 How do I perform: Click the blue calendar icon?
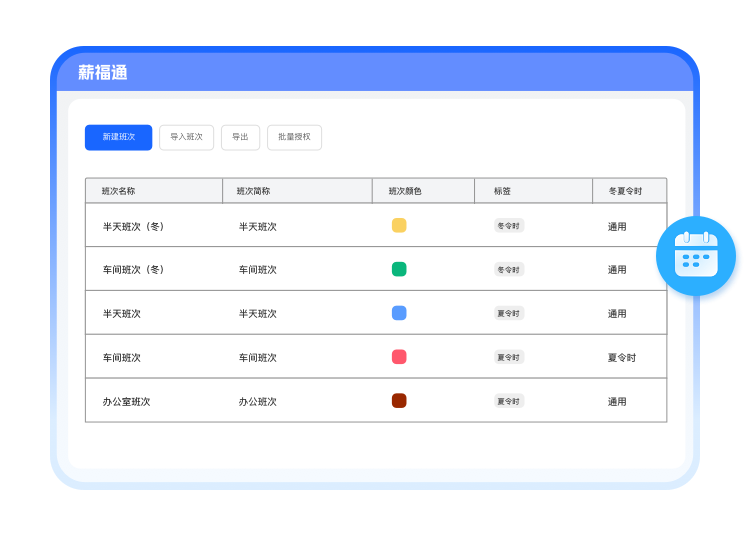pyautogui.click(x=696, y=254)
